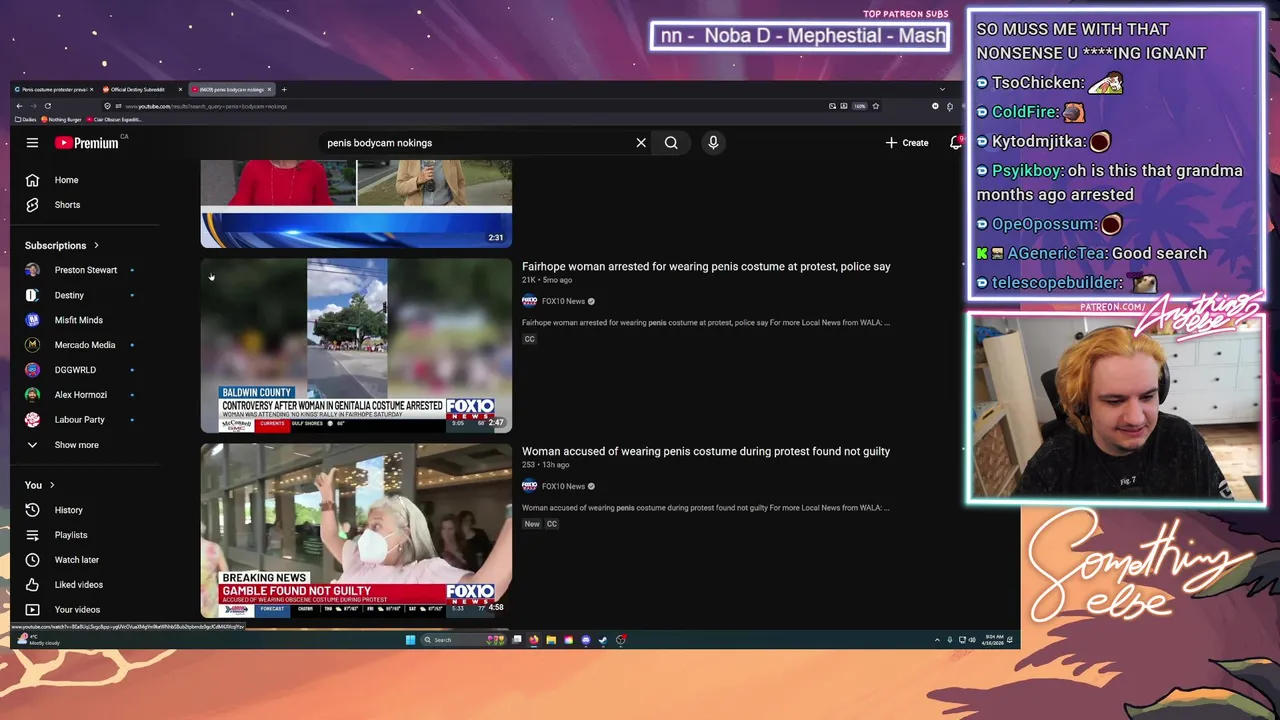Bookmark this page with the star icon
The height and width of the screenshot is (720, 1280).
(876, 106)
